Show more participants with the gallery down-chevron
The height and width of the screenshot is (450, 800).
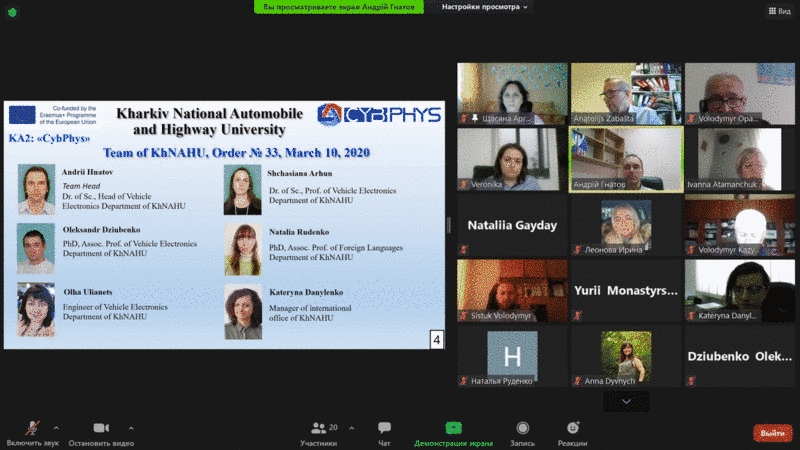click(x=627, y=401)
